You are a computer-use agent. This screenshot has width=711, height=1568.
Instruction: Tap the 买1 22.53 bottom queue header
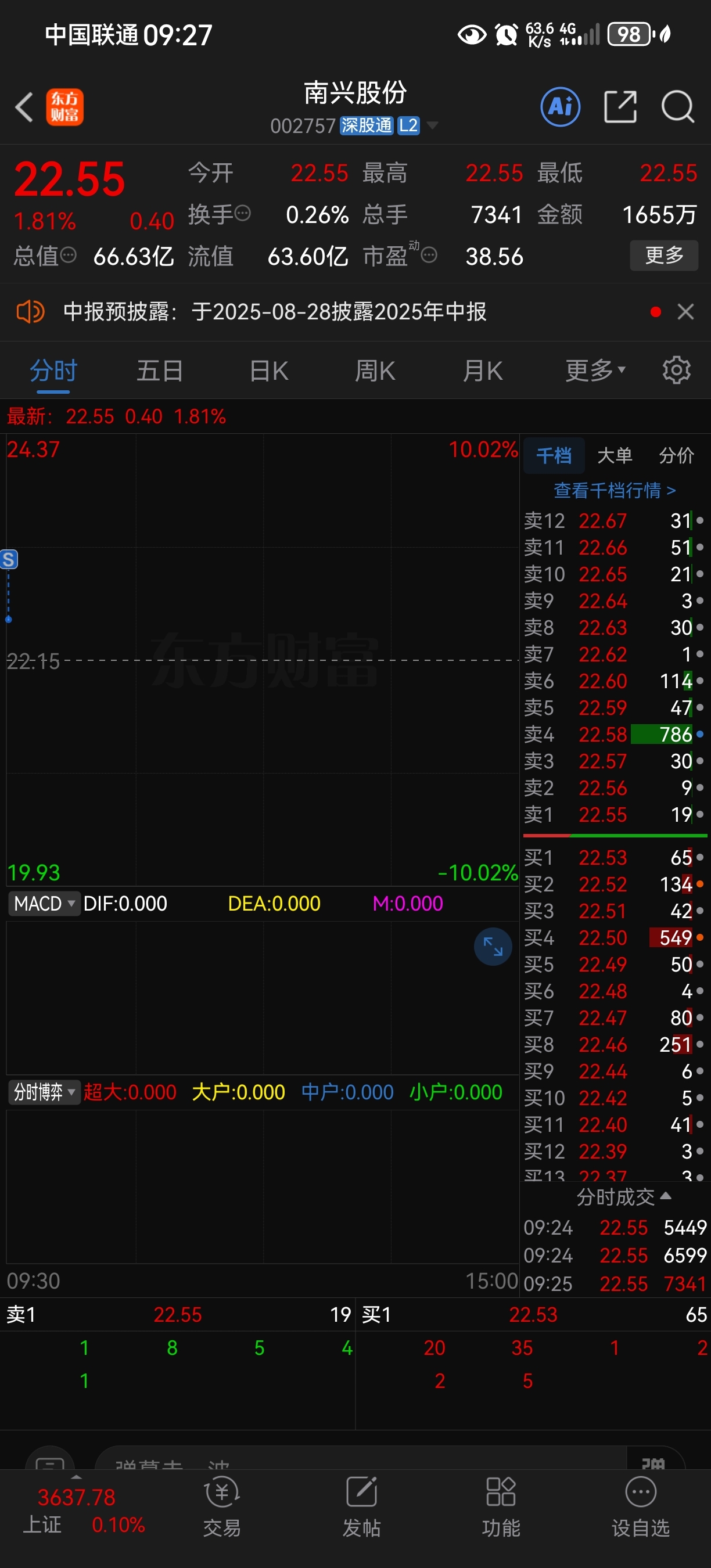point(534,1315)
